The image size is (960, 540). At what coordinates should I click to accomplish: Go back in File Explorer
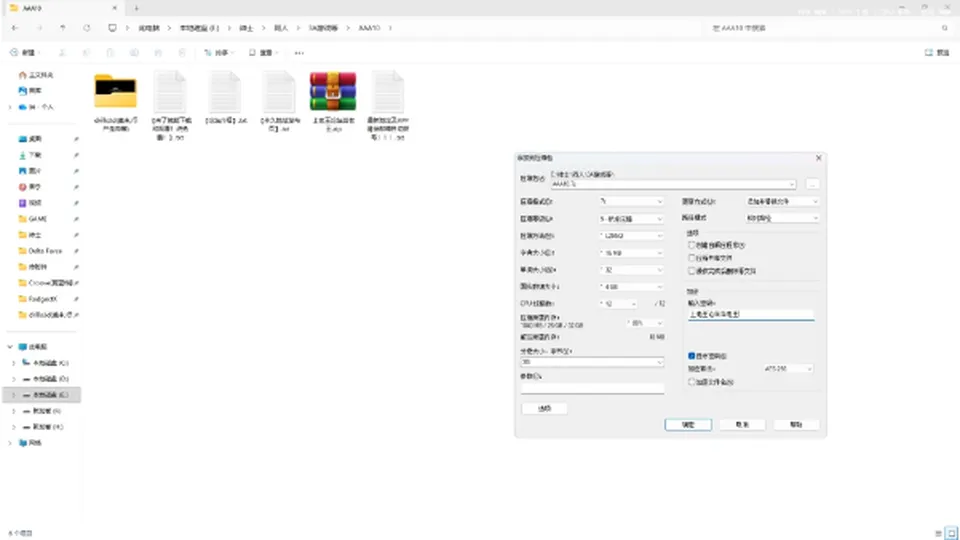pos(15,28)
